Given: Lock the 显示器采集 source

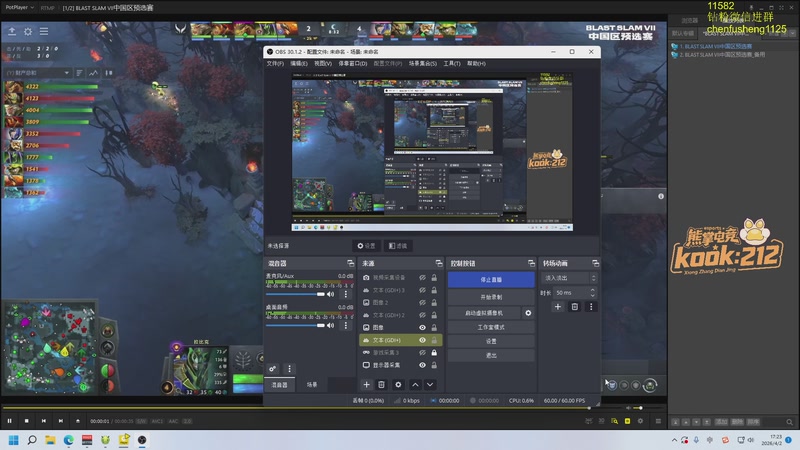Looking at the screenshot, I should coord(434,365).
